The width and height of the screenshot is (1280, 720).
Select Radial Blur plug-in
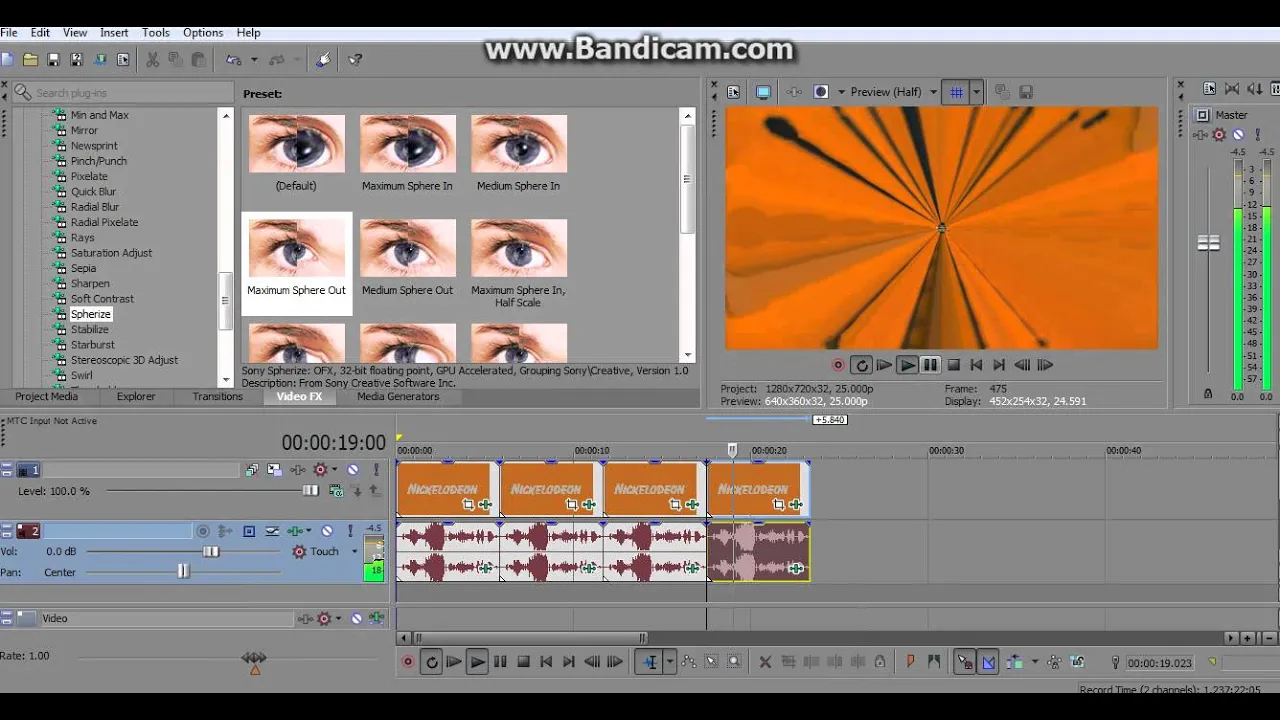coord(94,207)
